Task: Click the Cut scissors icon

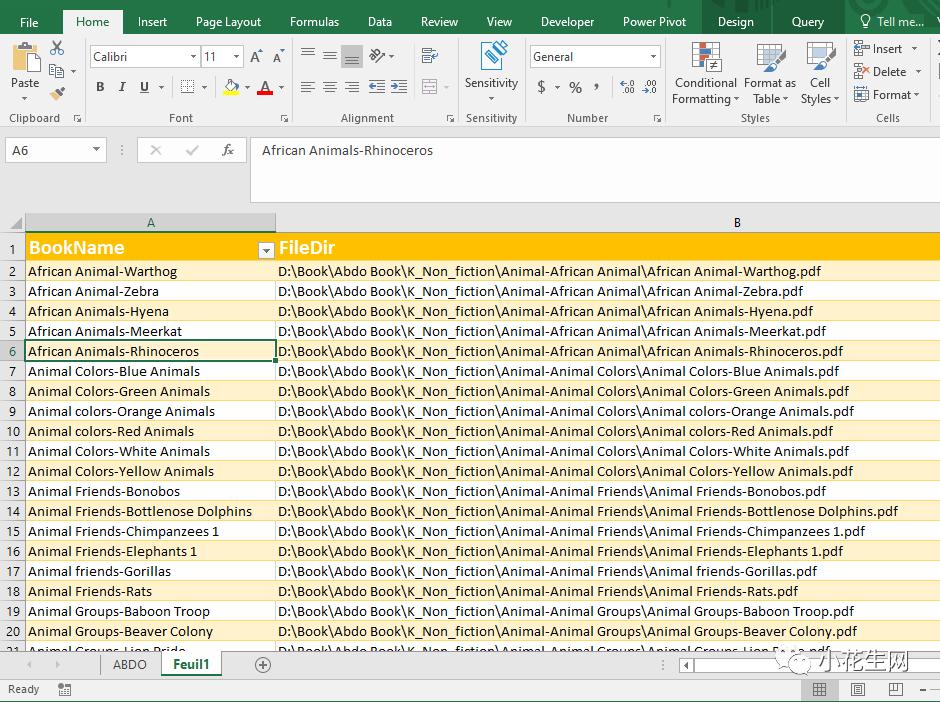Action: [57, 48]
